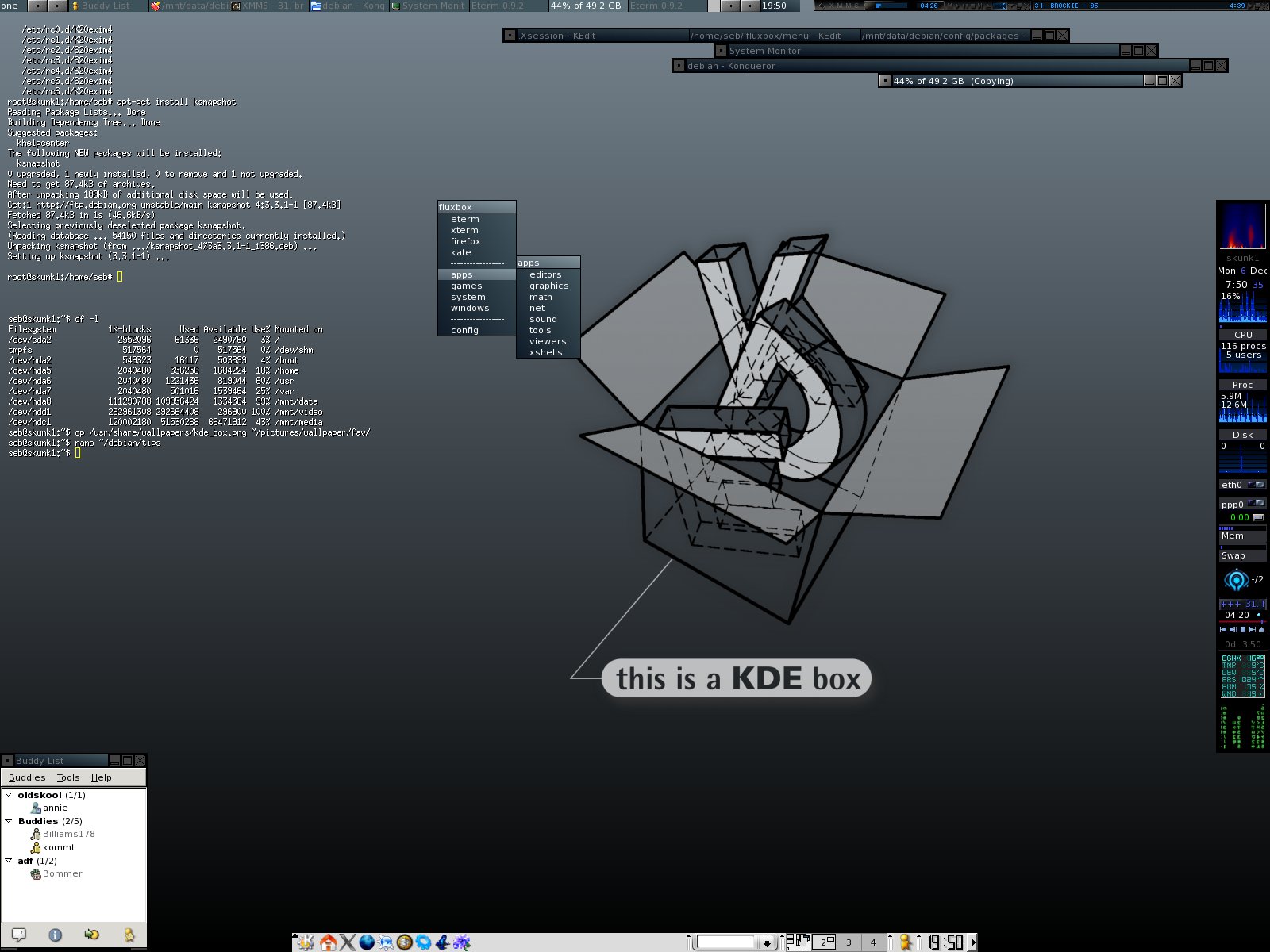Screen dimensions: 1270x952
Task: Open the Tools menu in Buddy List
Action: point(68,777)
